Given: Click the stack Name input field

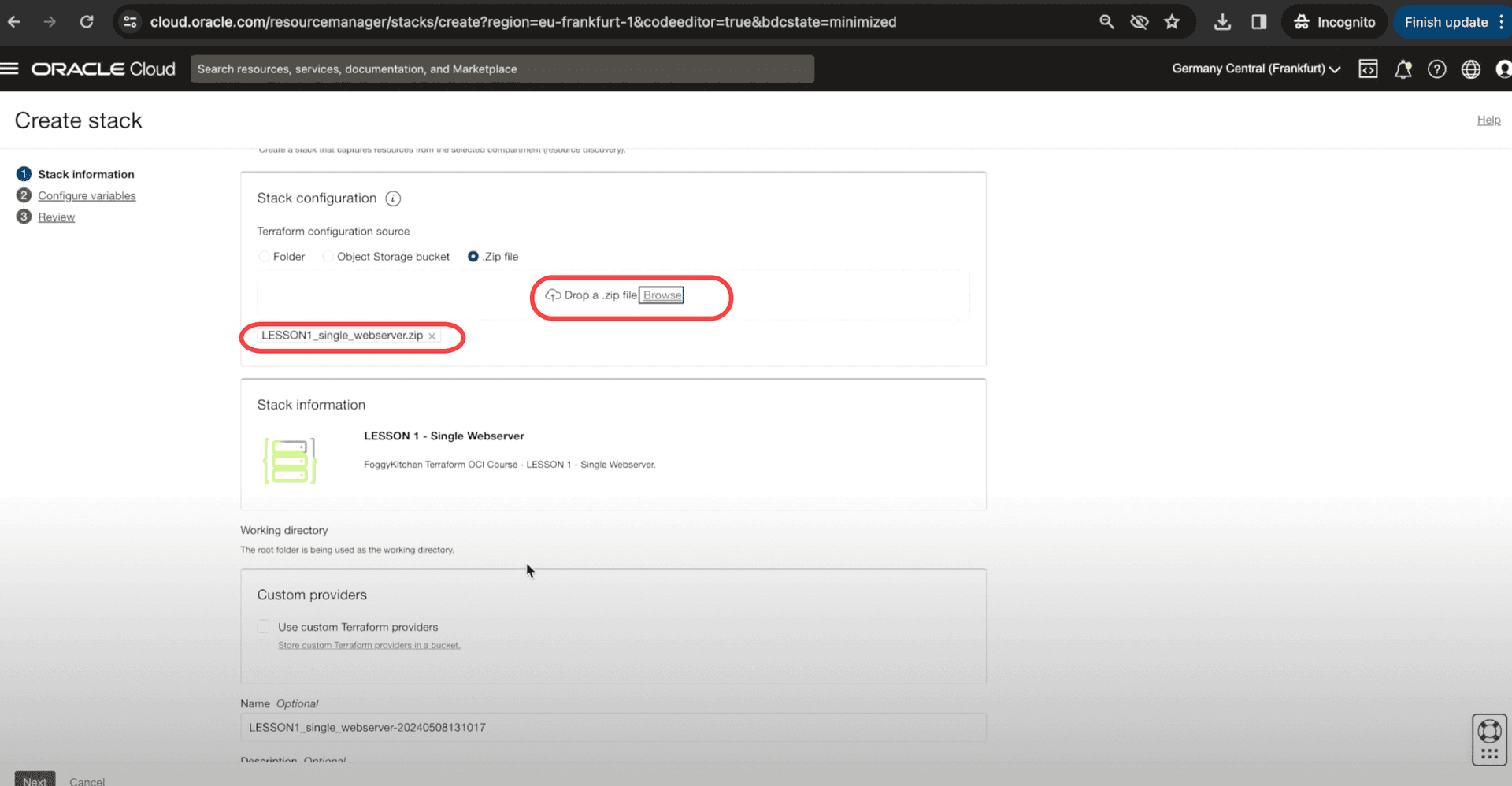Looking at the screenshot, I should (613, 727).
